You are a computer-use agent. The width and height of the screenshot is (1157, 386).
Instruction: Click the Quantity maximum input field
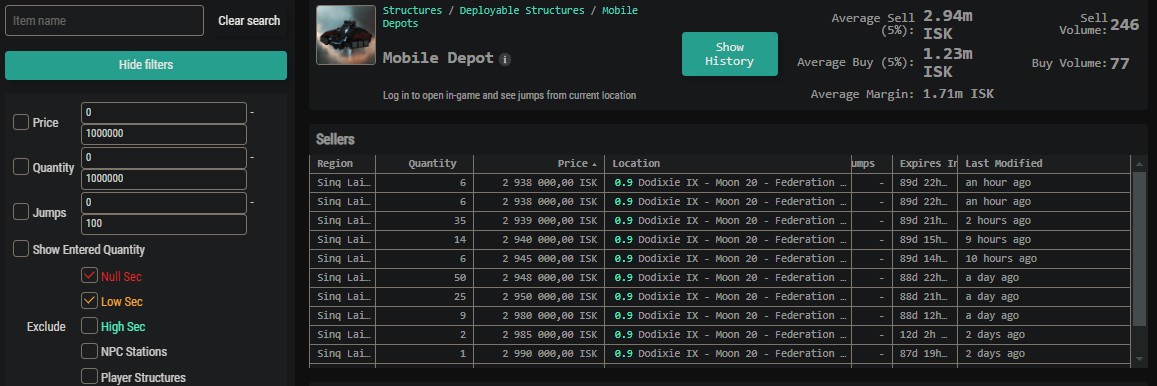click(x=164, y=179)
